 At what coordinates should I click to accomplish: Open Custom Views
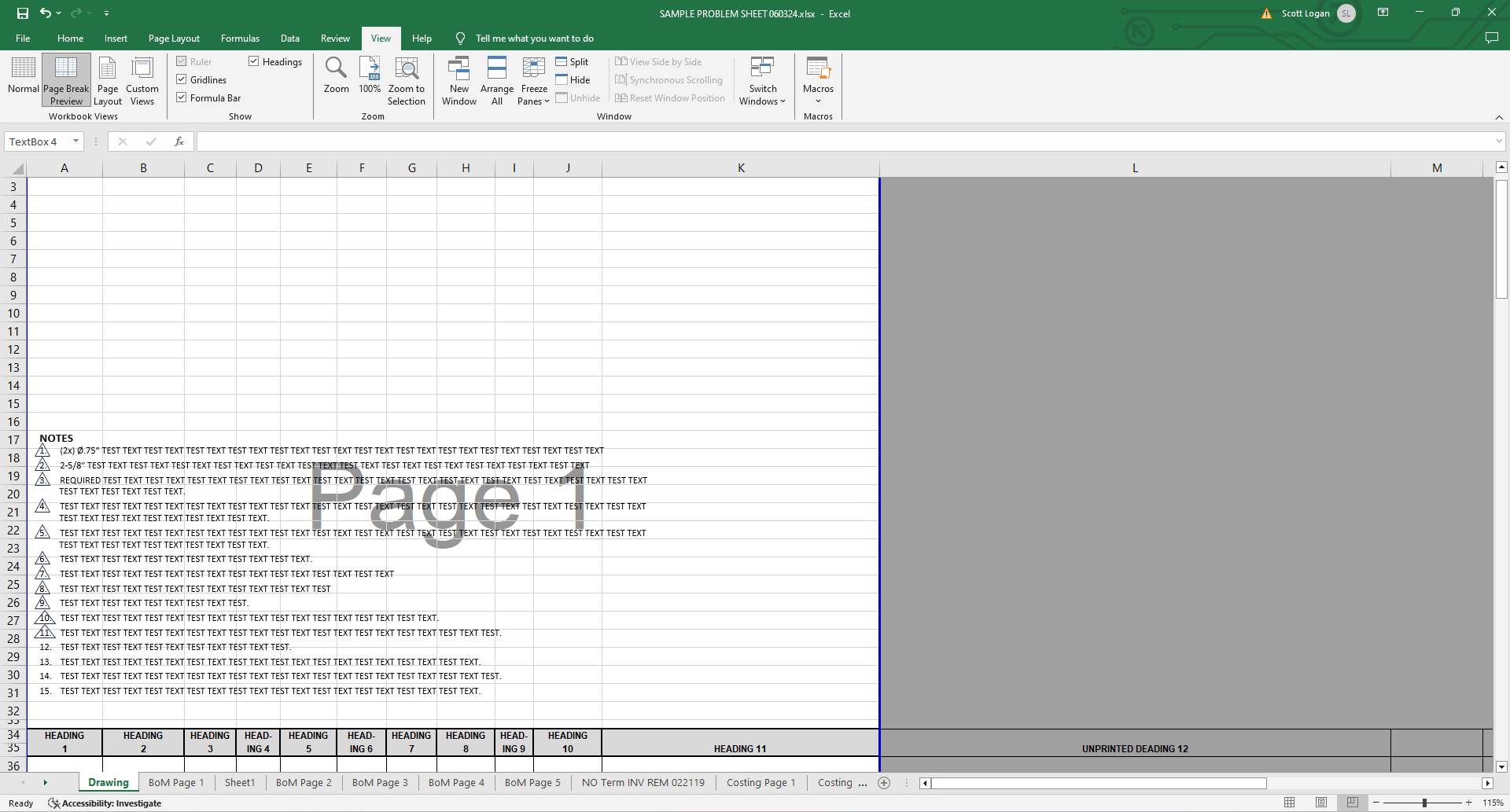[142, 79]
